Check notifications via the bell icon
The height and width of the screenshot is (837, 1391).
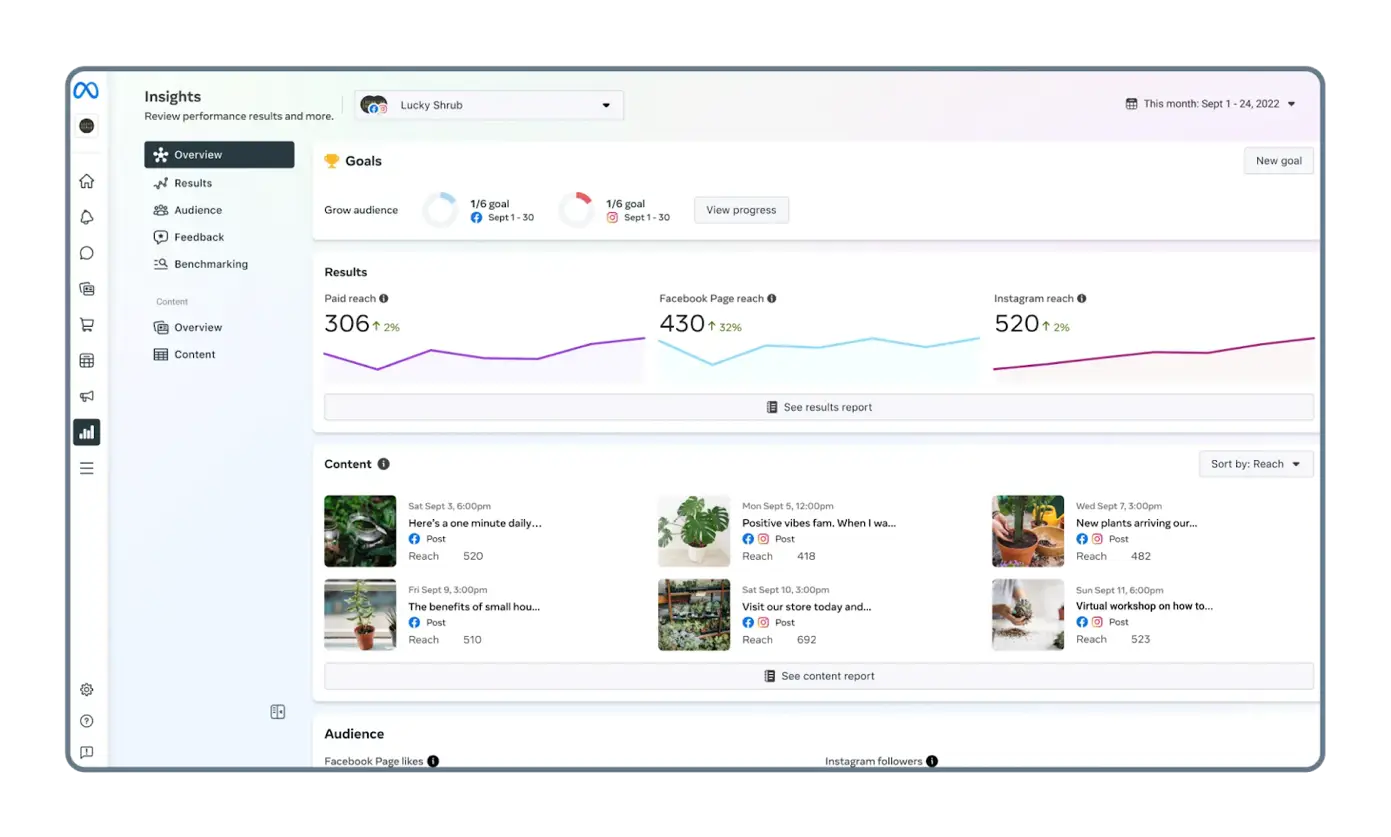(87, 217)
